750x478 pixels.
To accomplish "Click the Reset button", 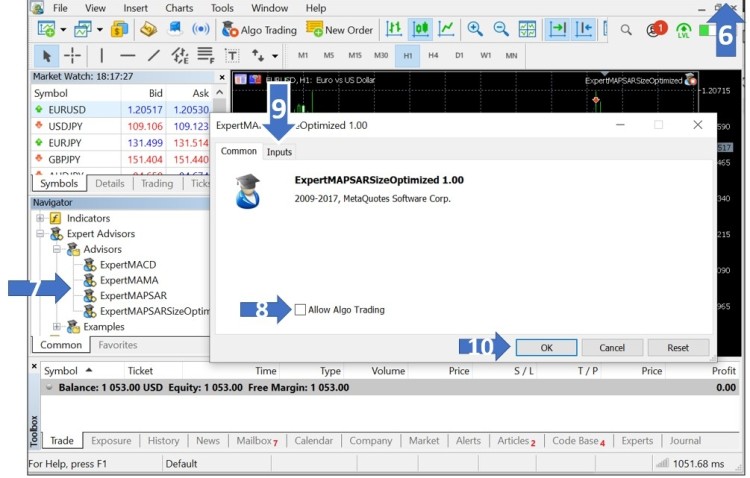I will click(677, 348).
